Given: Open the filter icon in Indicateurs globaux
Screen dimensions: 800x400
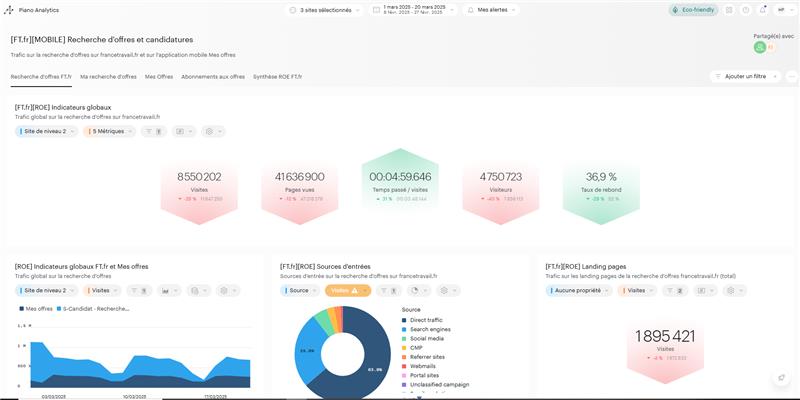Looking at the screenshot, I should click(153, 131).
